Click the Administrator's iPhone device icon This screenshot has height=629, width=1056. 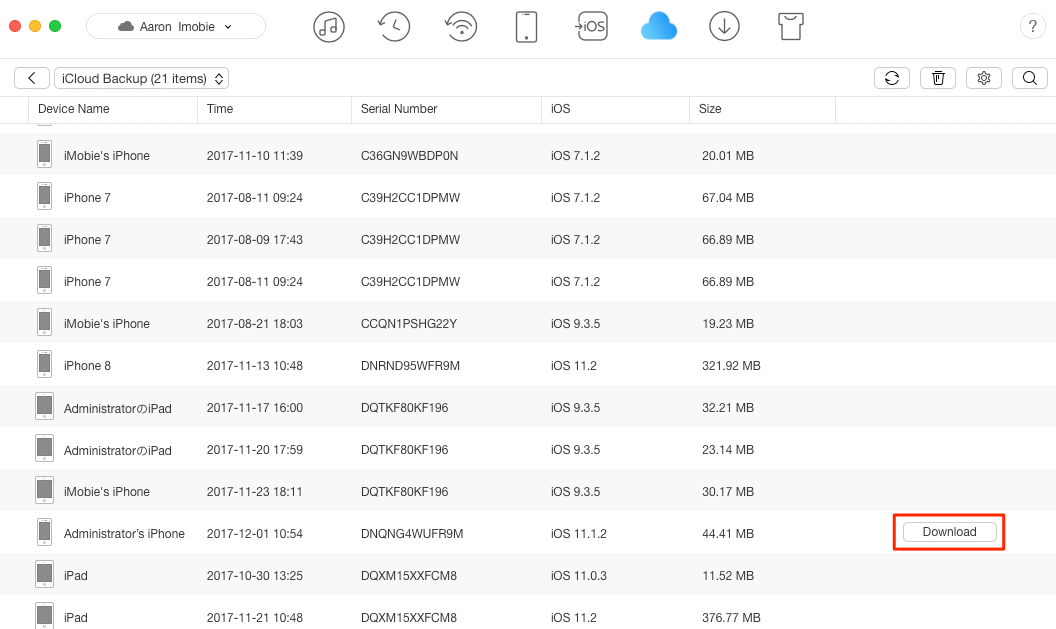pos(44,532)
